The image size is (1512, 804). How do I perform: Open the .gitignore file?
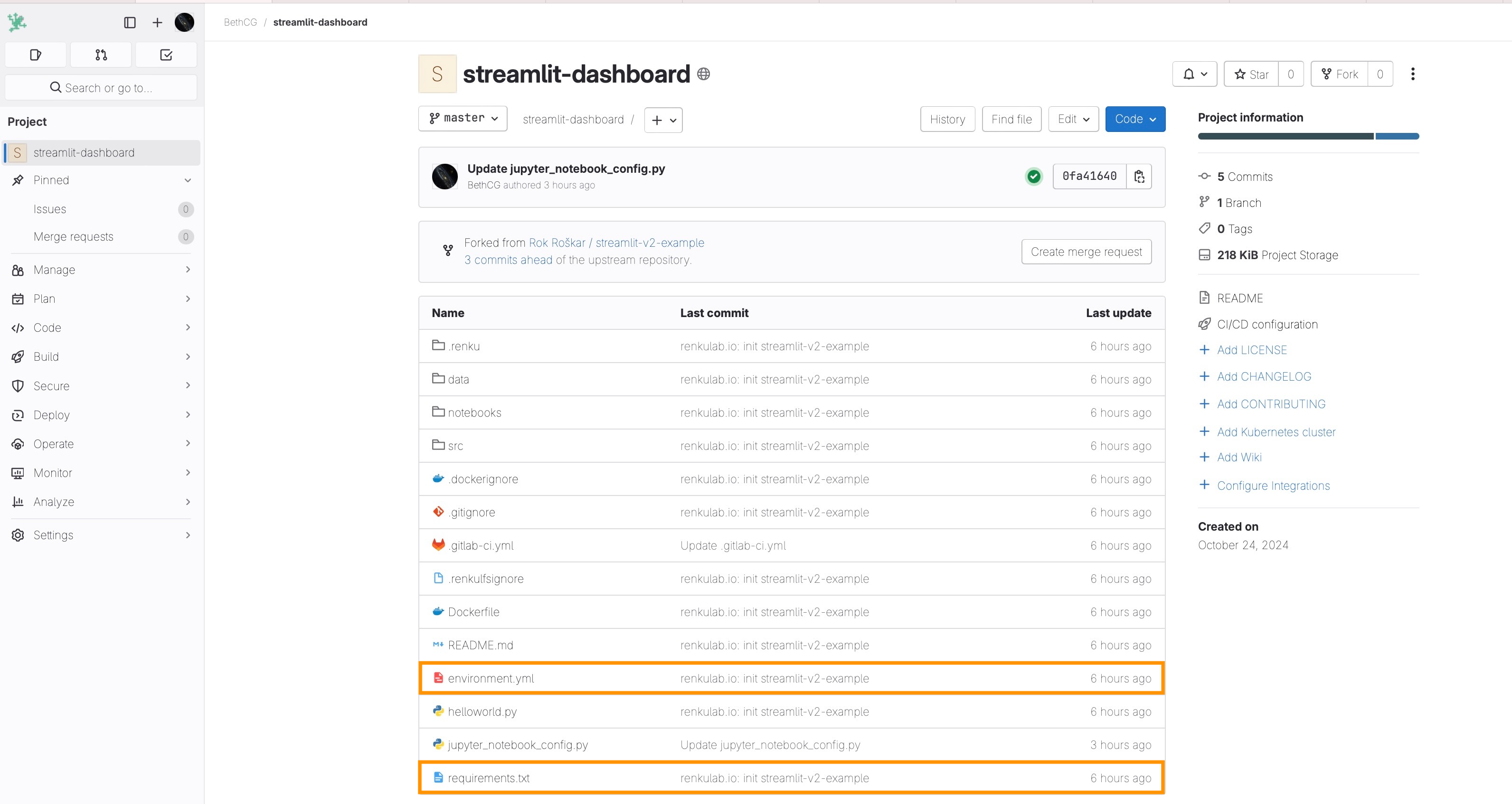[472, 513]
